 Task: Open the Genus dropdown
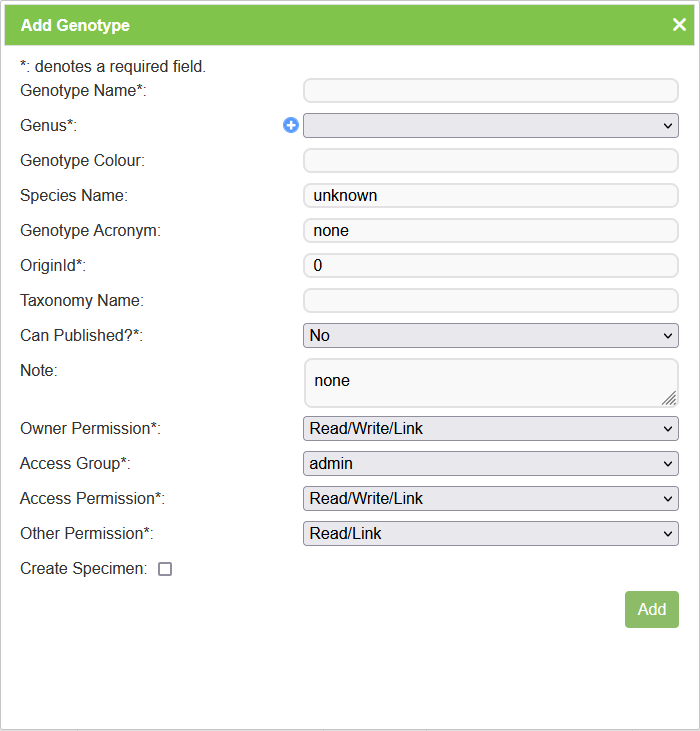(x=490, y=125)
